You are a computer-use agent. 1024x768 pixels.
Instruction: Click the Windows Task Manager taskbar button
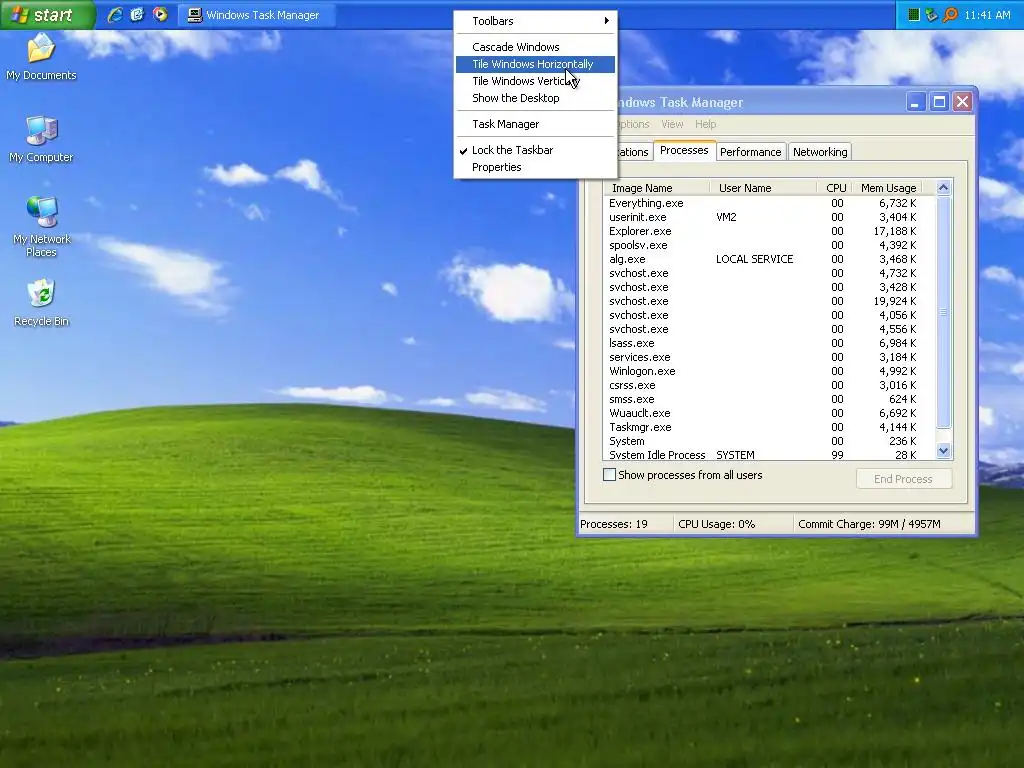[x=257, y=15]
